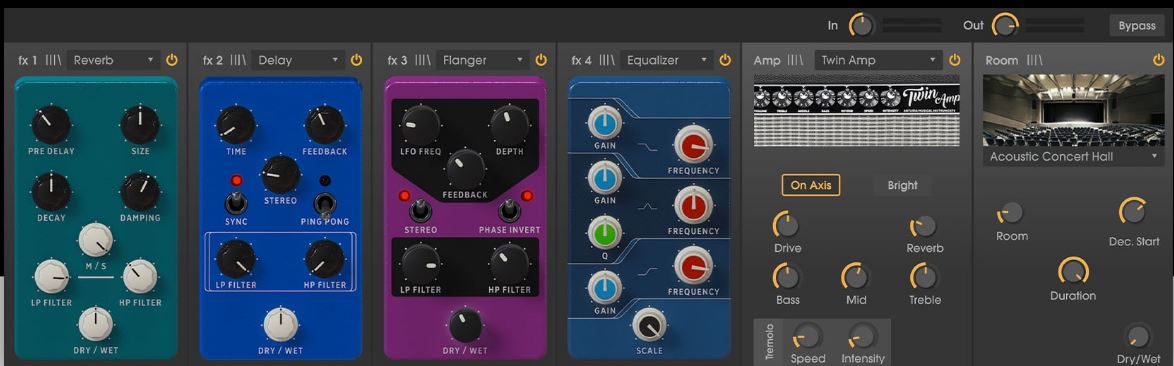Click the Bypass button
This screenshot has height=366, width=1174.
[x=1137, y=25]
